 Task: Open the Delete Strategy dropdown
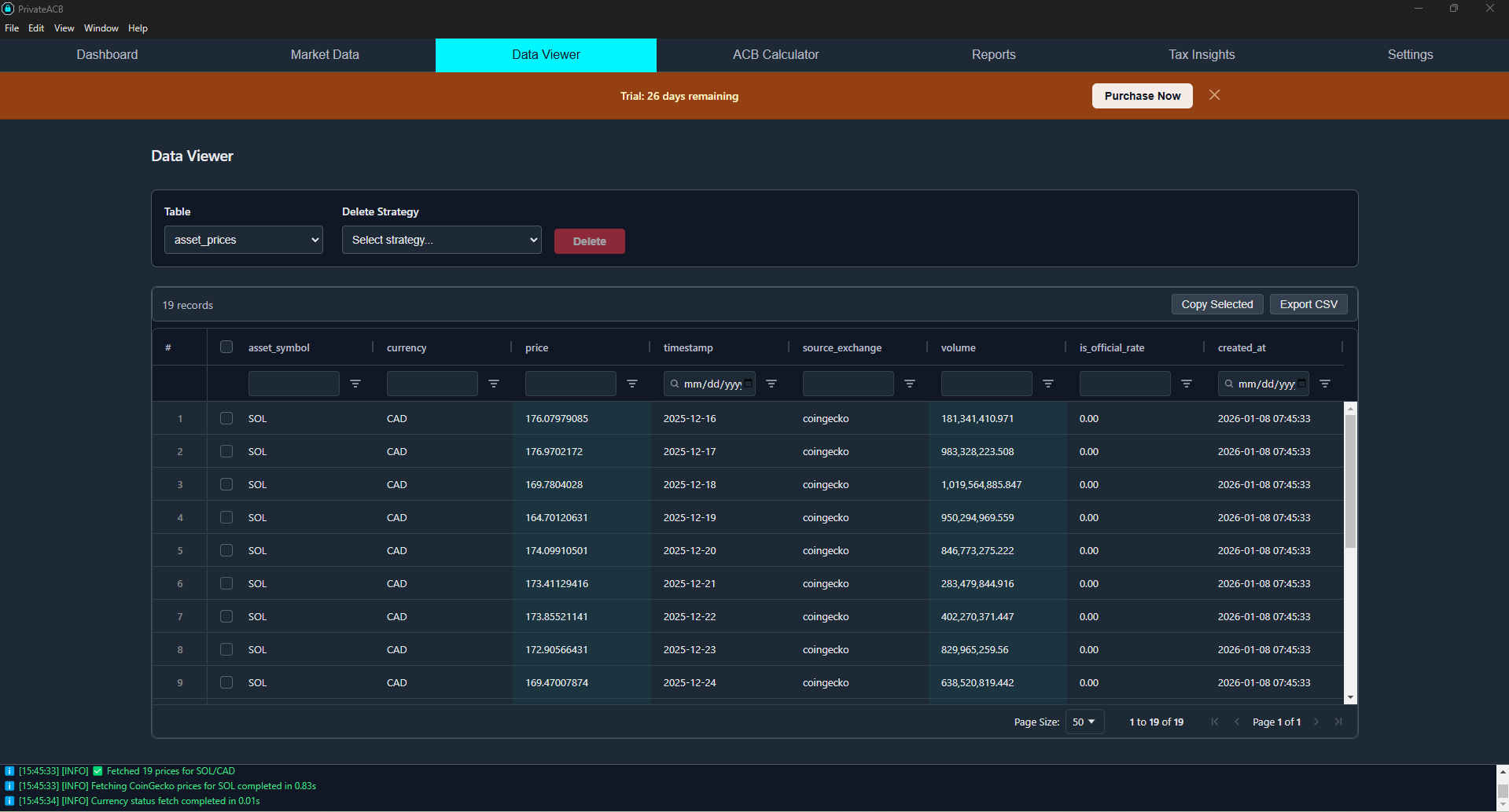tap(442, 240)
